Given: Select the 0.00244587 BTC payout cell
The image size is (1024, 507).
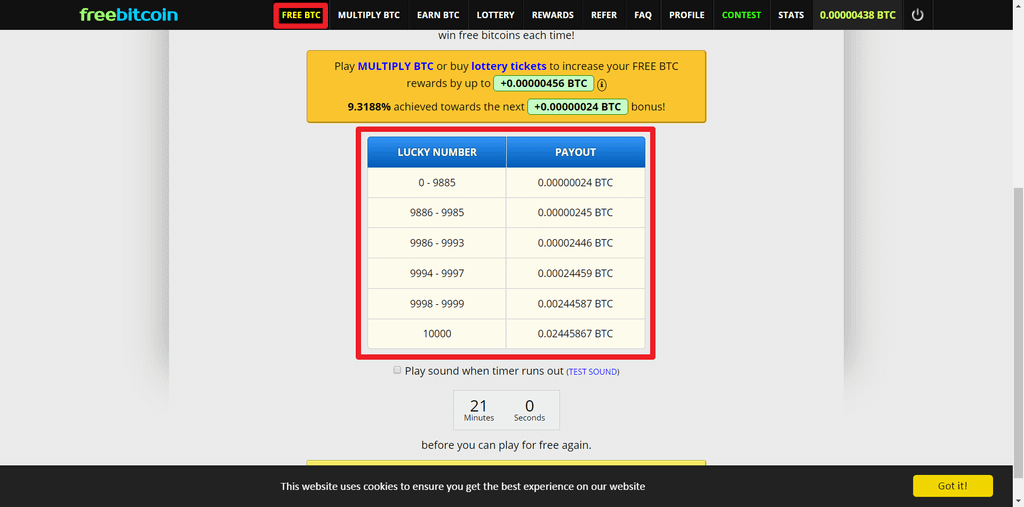Looking at the screenshot, I should coord(575,304).
